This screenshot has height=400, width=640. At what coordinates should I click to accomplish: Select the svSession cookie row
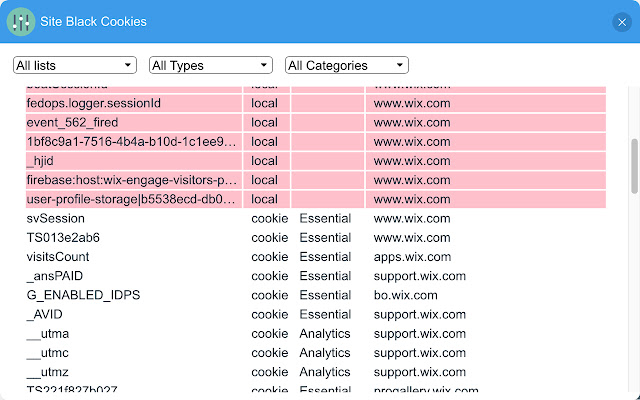click(x=56, y=218)
